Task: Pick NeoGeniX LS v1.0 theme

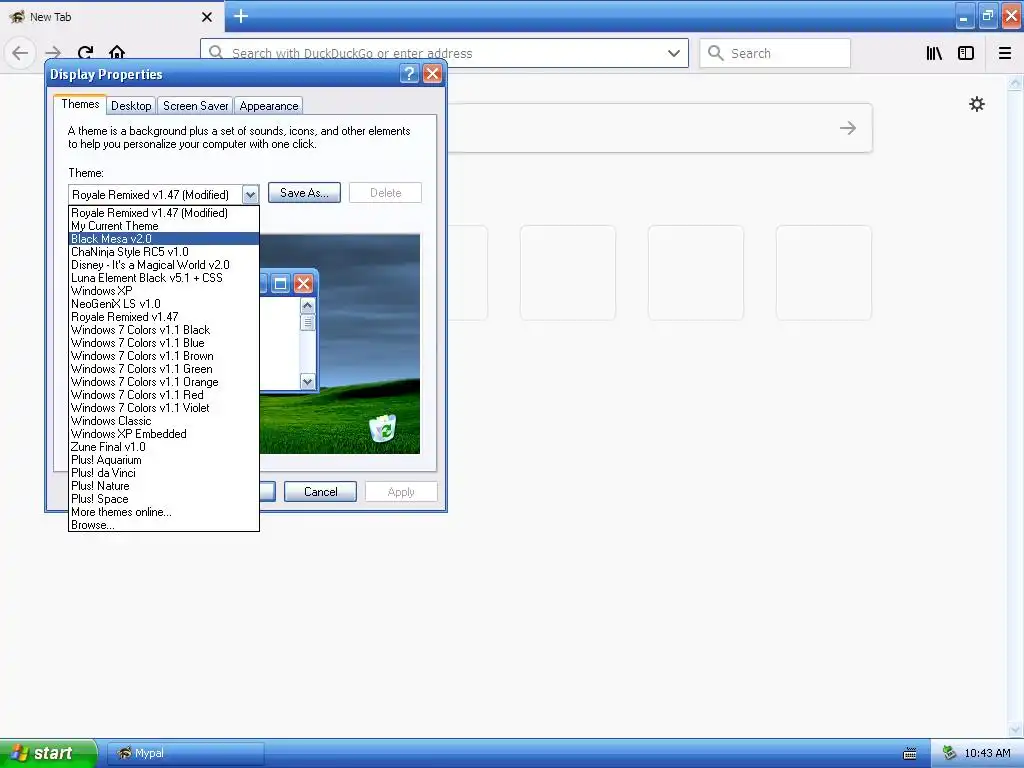Action: coord(164,304)
